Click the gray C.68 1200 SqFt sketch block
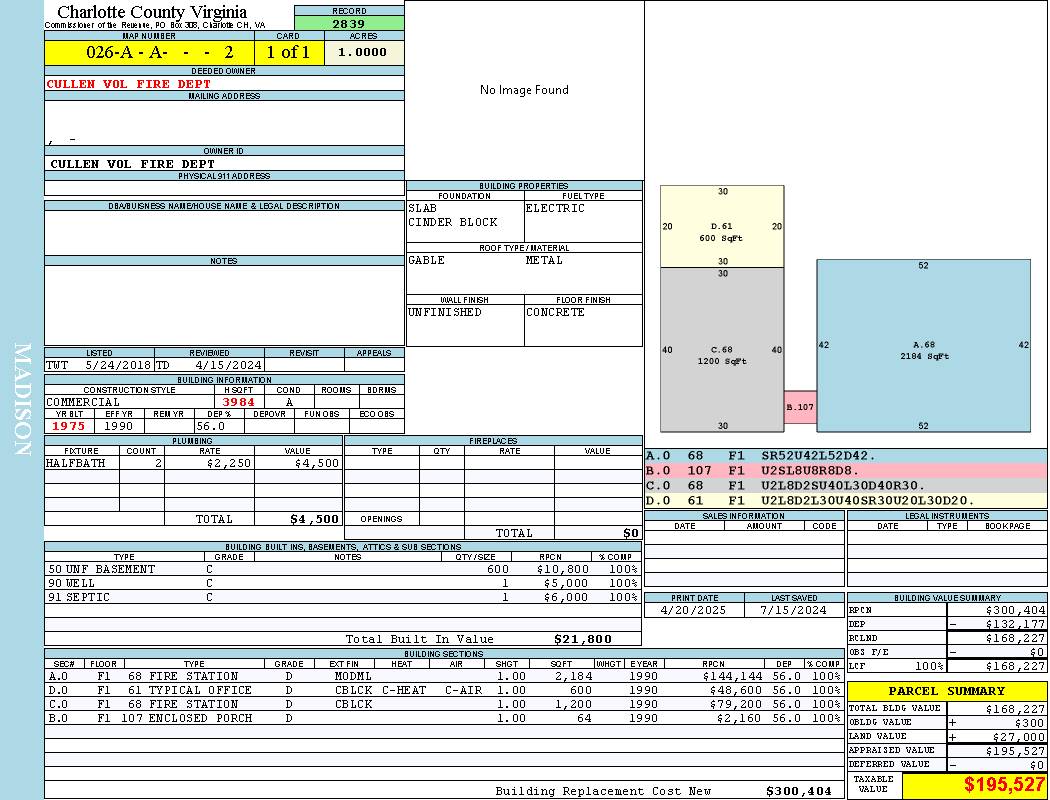The height and width of the screenshot is (800, 1050). [722, 349]
